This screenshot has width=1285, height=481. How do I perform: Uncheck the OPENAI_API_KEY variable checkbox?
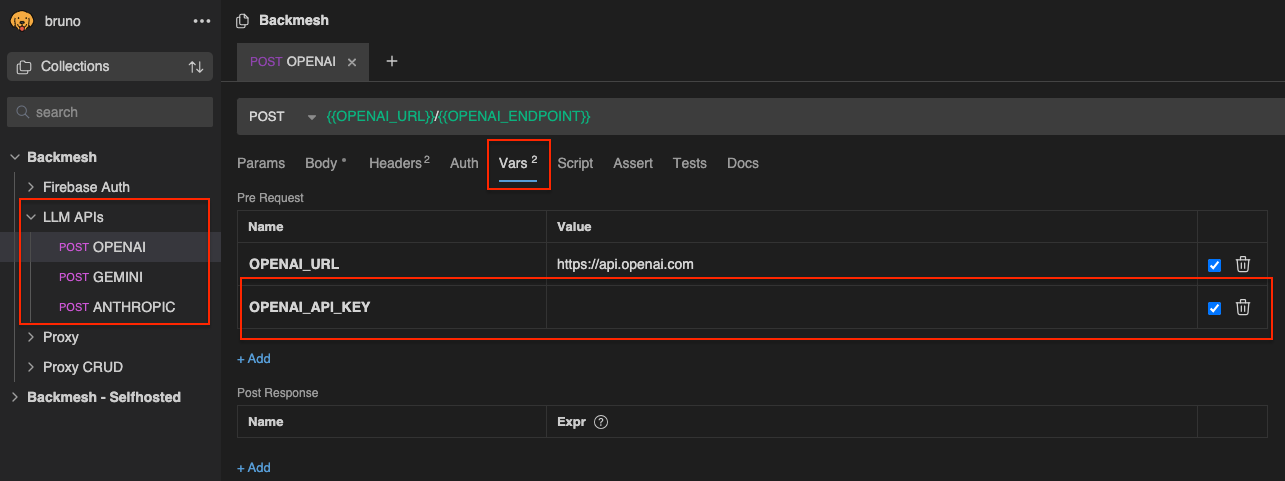click(1214, 308)
